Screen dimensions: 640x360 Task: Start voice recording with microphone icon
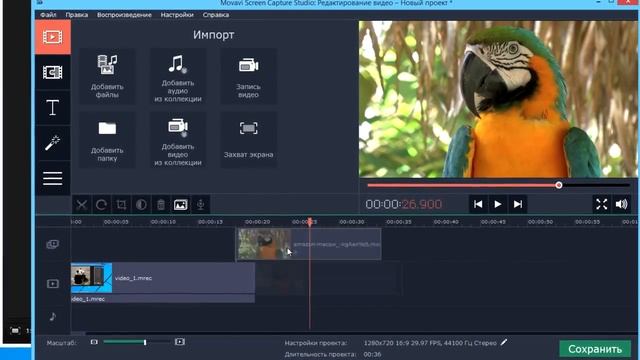pyautogui.click(x=200, y=204)
